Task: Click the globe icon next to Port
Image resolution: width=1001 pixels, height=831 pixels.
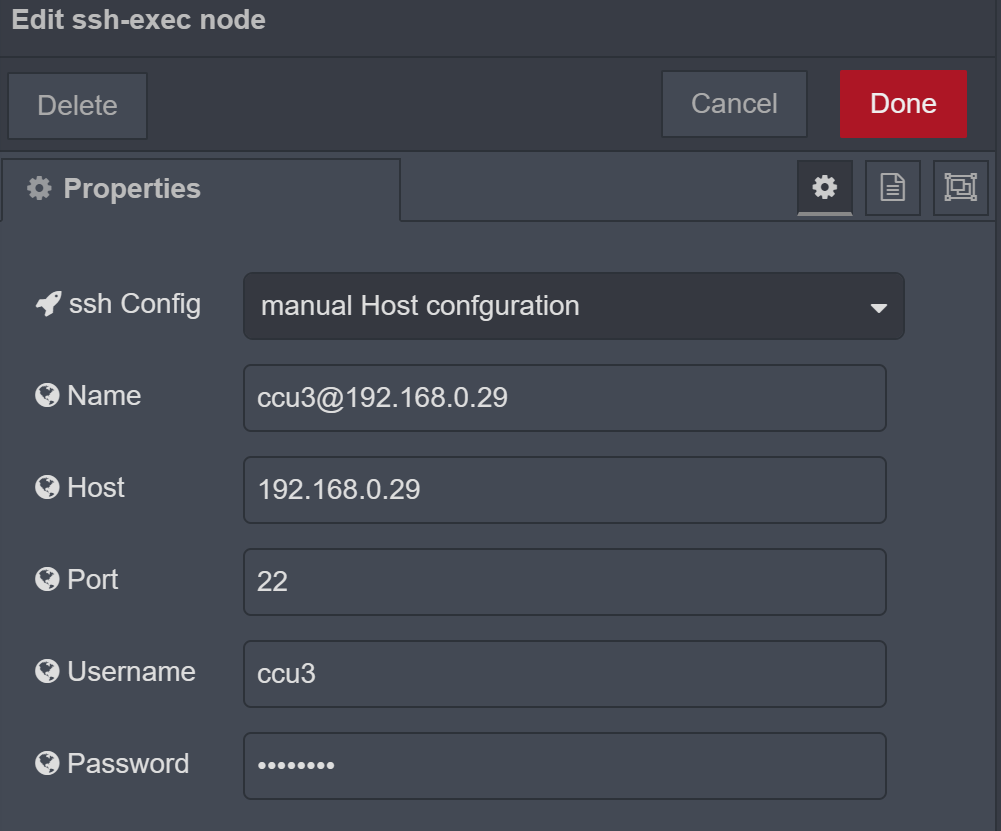Action: click(46, 578)
